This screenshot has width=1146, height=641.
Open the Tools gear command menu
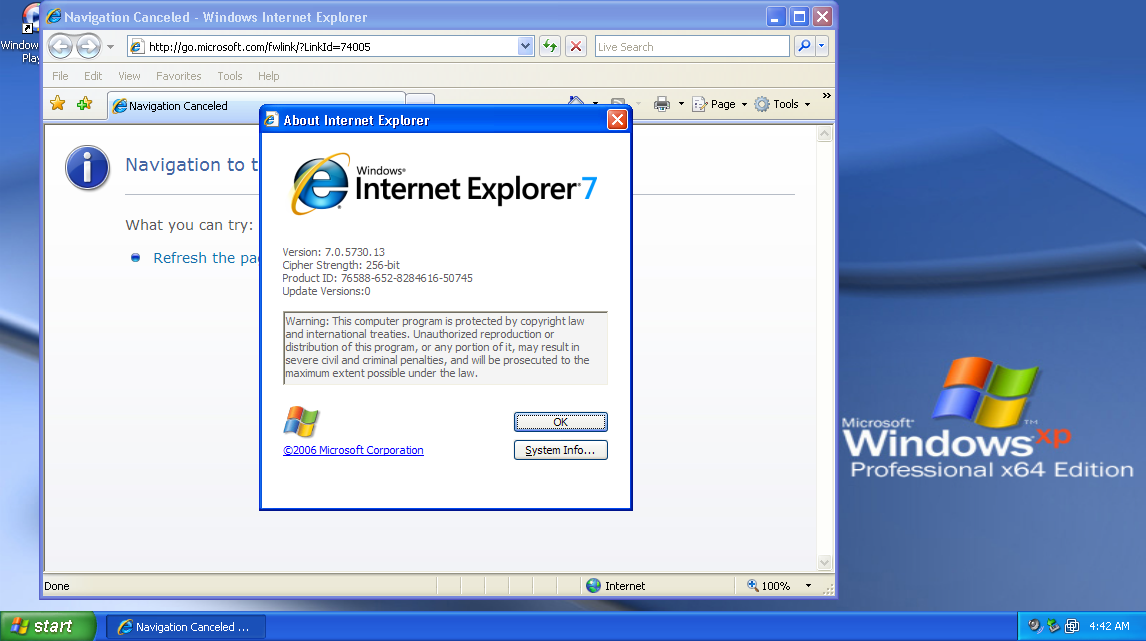click(x=782, y=104)
